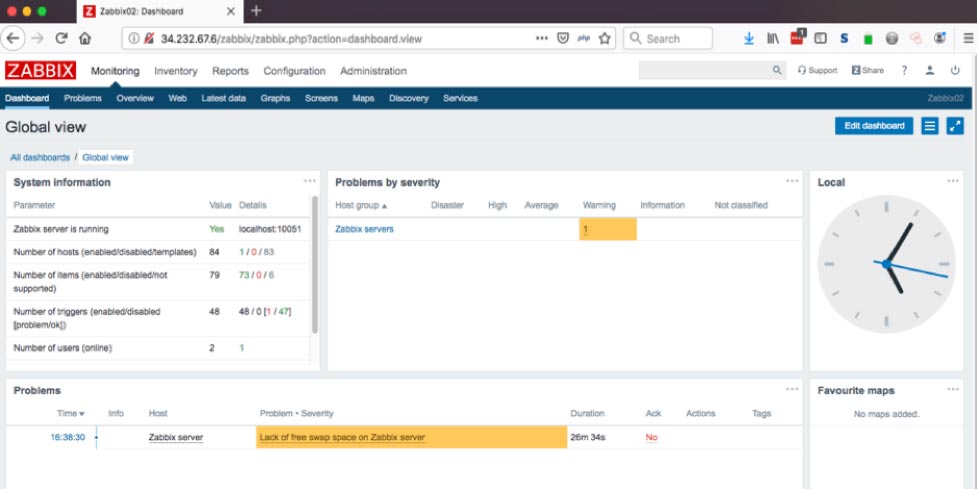Open the Reports menu
Screen dimensions: 977x489
click(231, 71)
